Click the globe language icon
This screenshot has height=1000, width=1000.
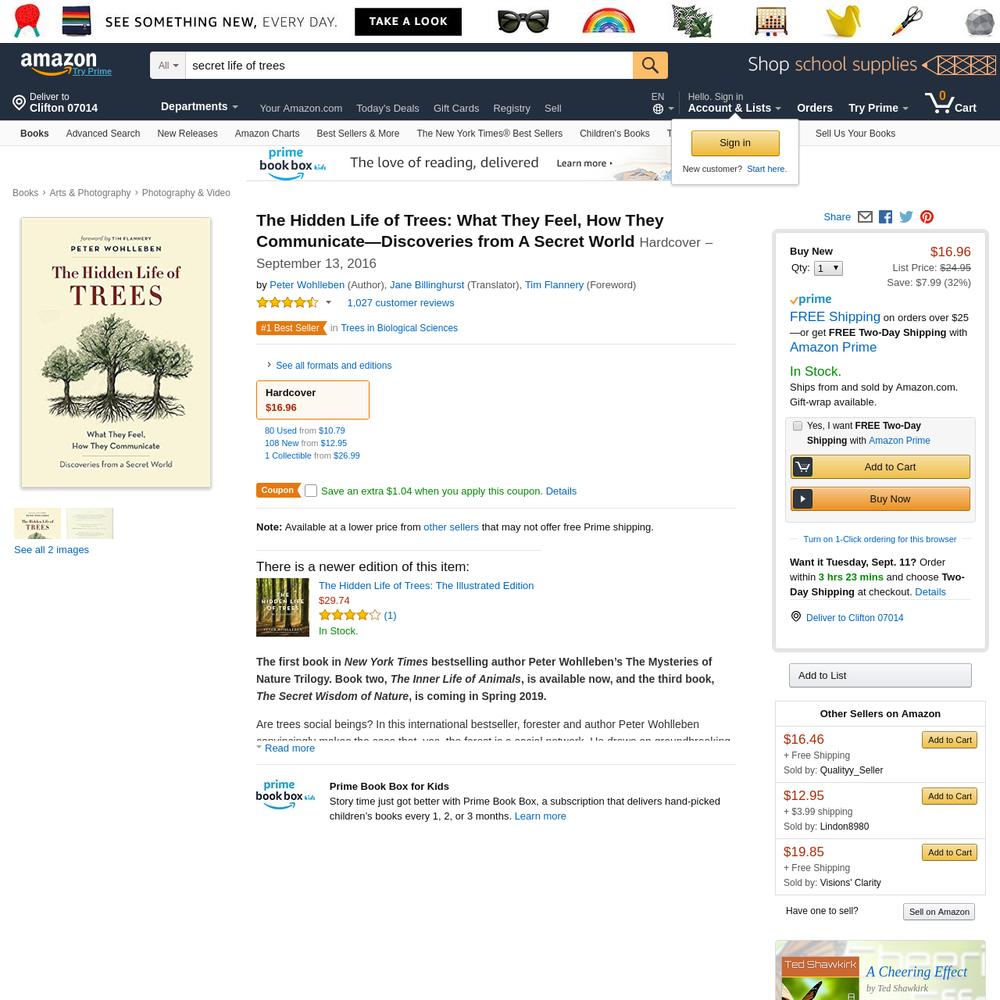coord(658,109)
